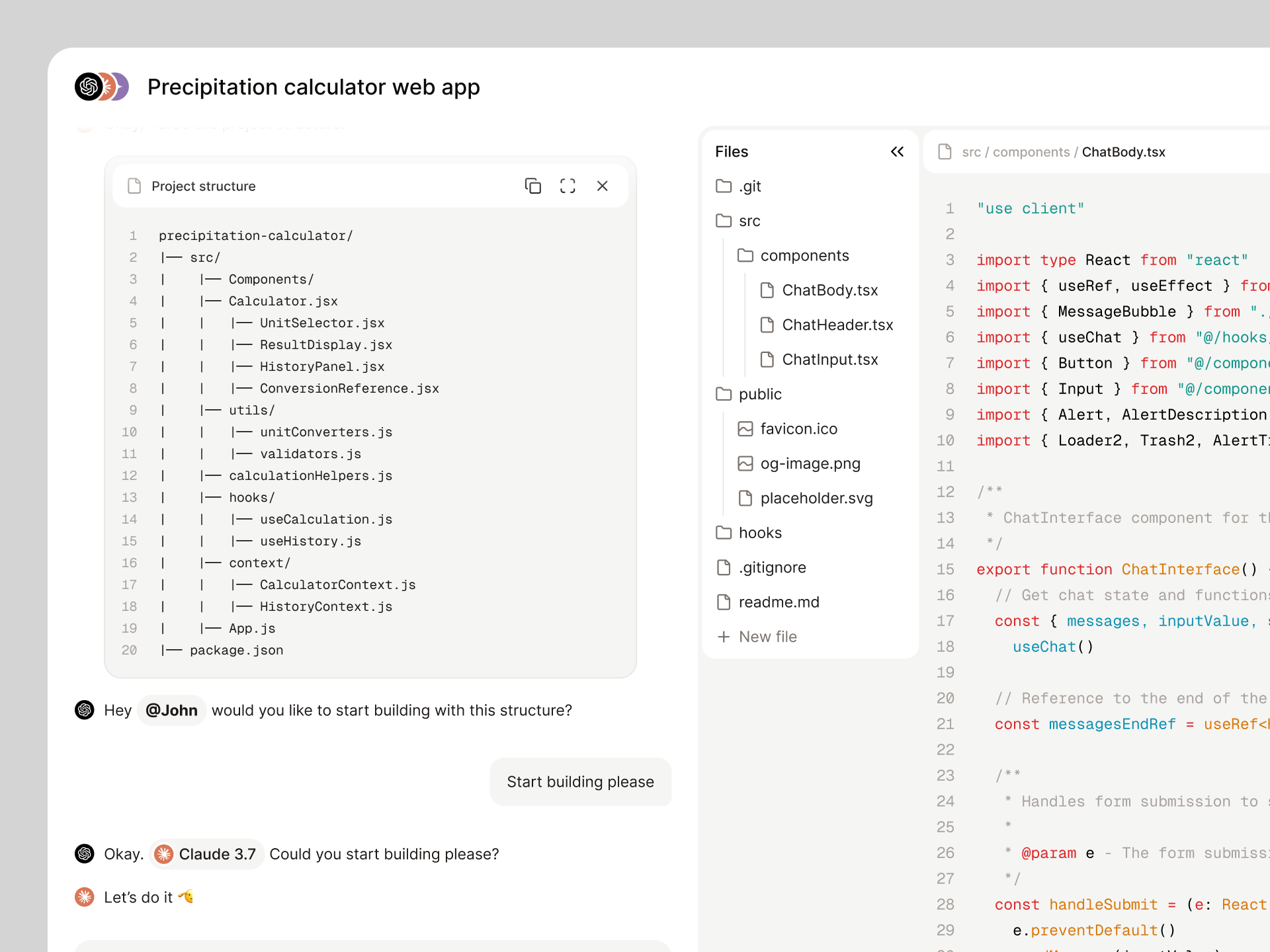Screen dimensions: 1270x952
Task: Click the Start building please message bubble
Action: click(580, 782)
